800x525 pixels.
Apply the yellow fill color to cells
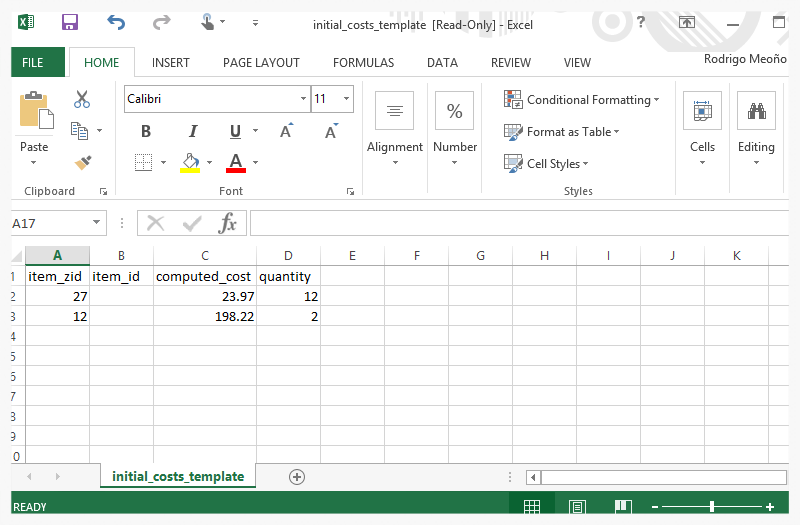pyautogui.click(x=190, y=163)
